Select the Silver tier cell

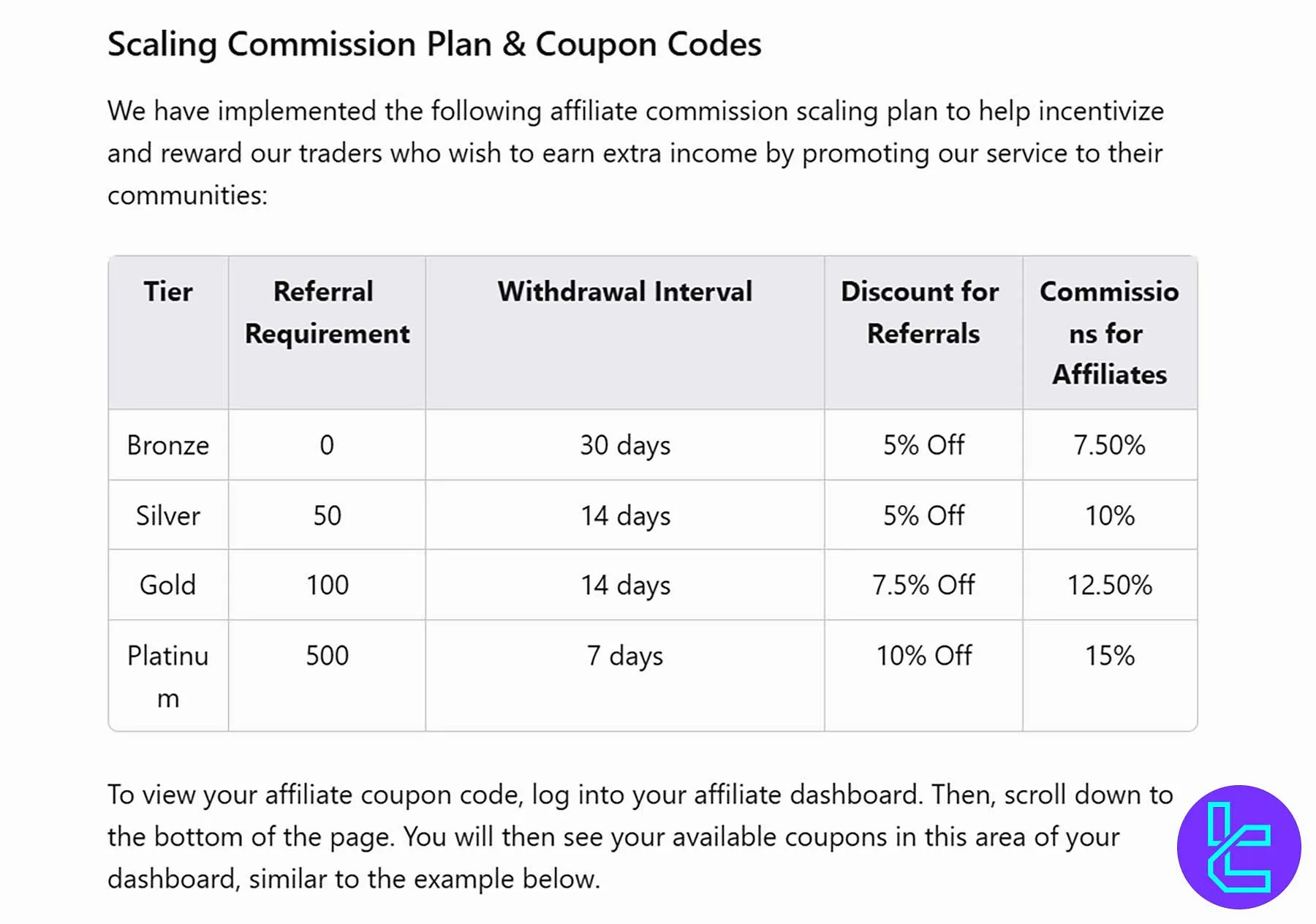click(x=168, y=515)
